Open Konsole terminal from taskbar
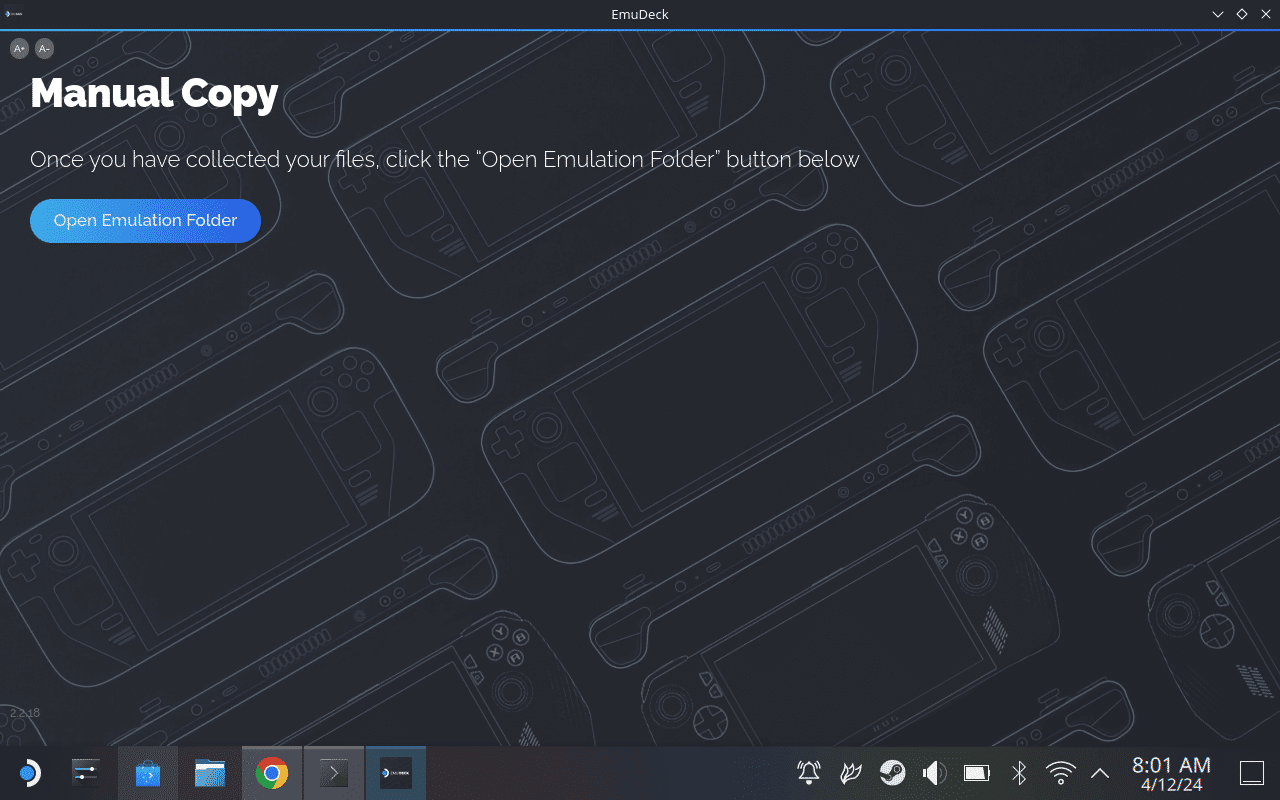1280x800 pixels. [x=334, y=773]
